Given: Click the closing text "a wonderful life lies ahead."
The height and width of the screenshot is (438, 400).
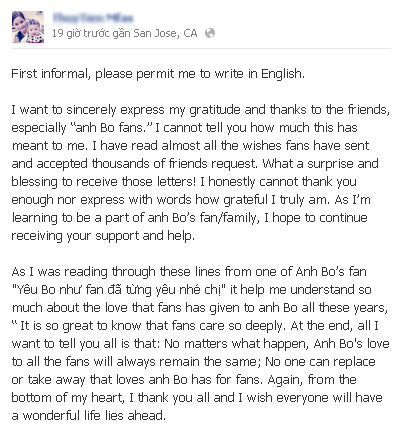Looking at the screenshot, I should click(x=89, y=416).
